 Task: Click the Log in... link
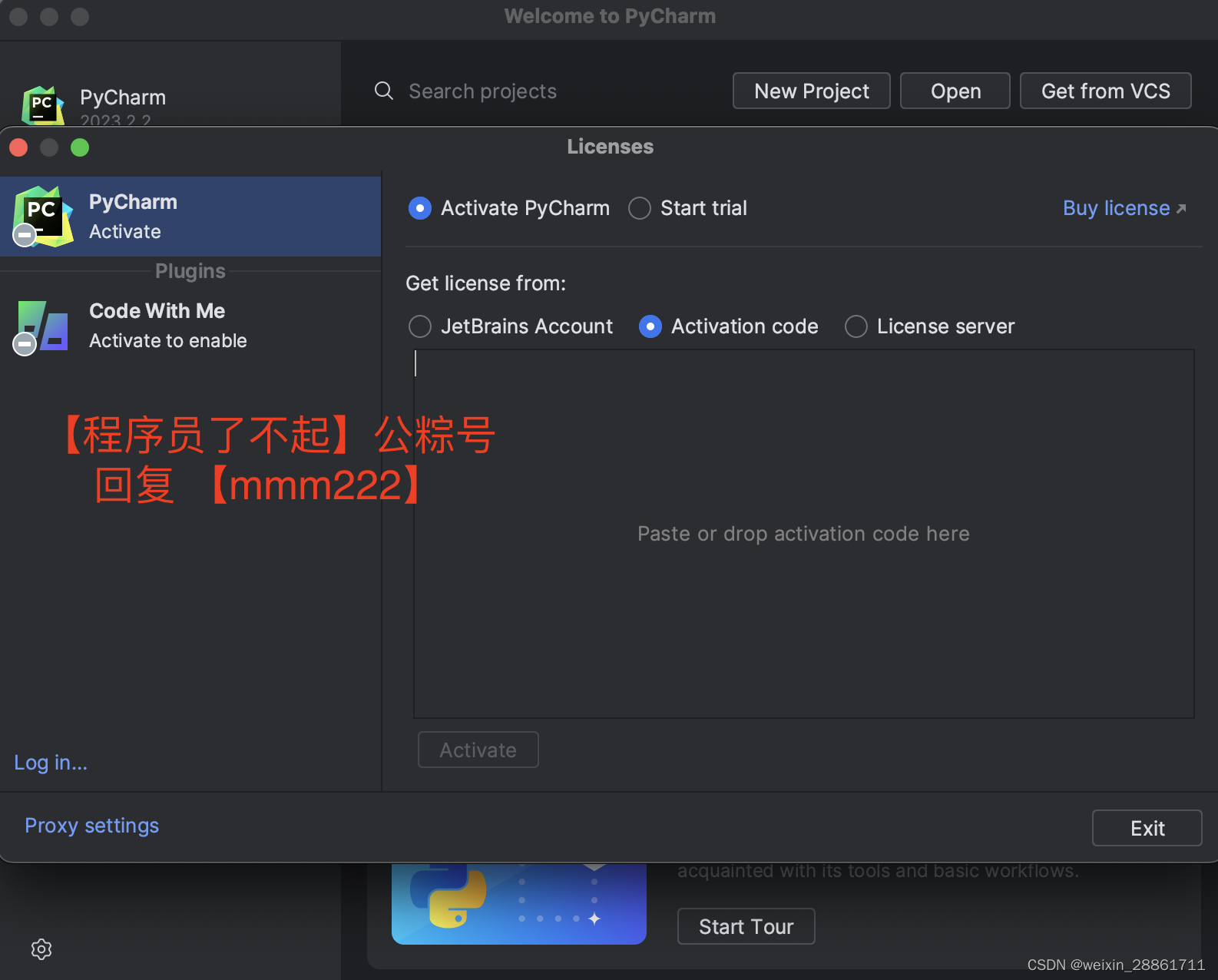click(x=51, y=763)
